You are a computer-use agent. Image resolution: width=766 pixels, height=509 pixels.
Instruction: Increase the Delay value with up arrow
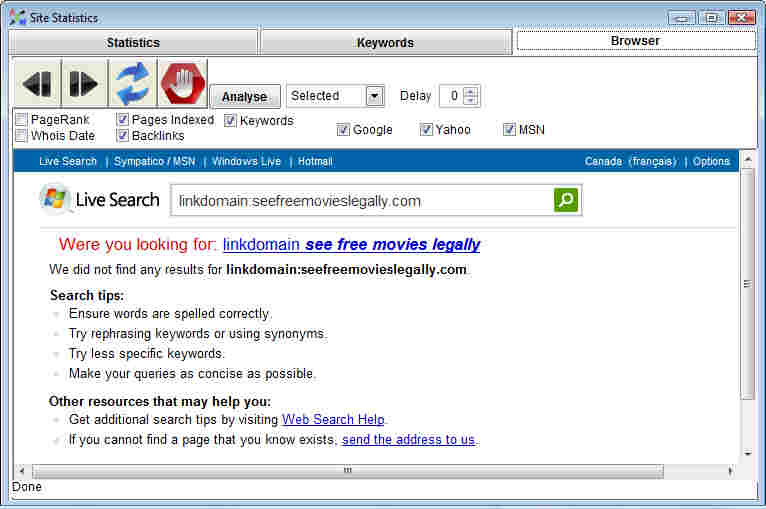tap(470, 91)
